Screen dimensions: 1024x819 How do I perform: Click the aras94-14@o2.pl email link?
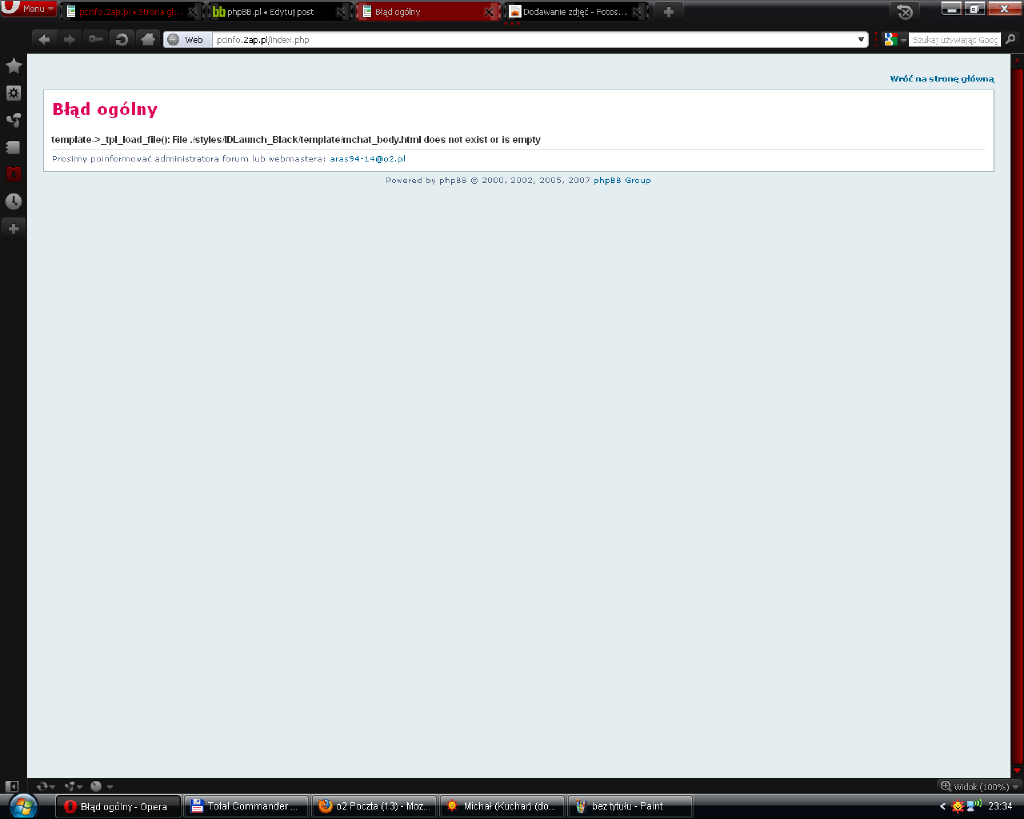click(367, 159)
